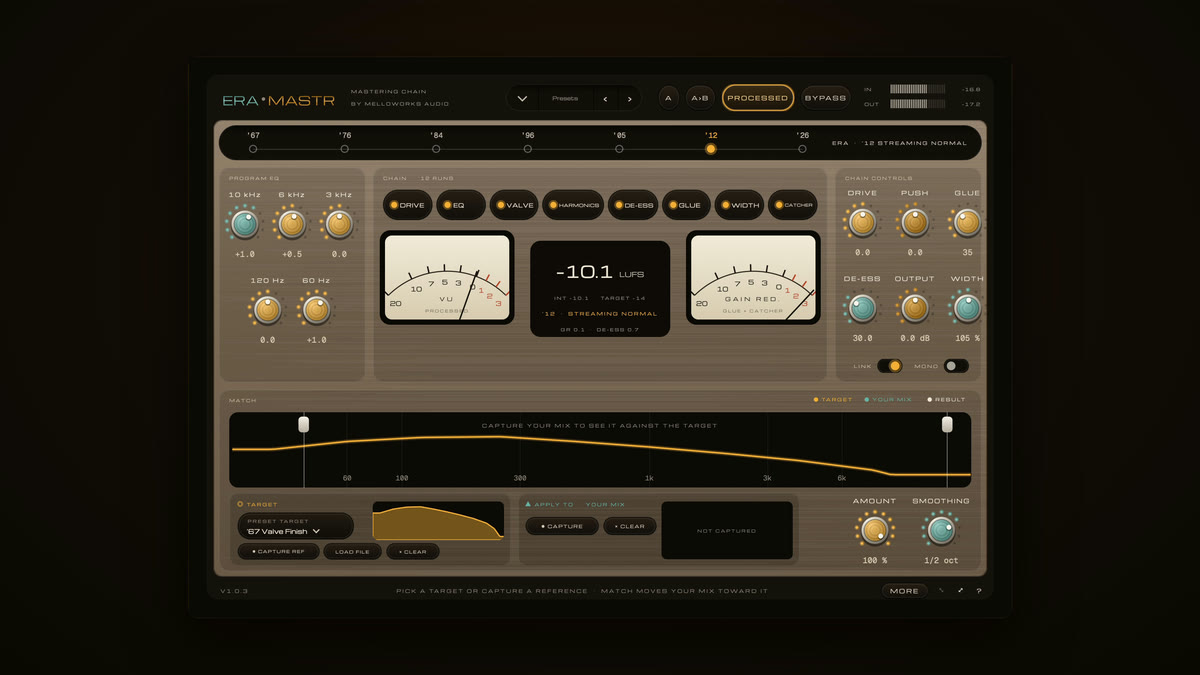Toggle the Harmonics module in the chain
The height and width of the screenshot is (675, 1200).
pos(574,205)
